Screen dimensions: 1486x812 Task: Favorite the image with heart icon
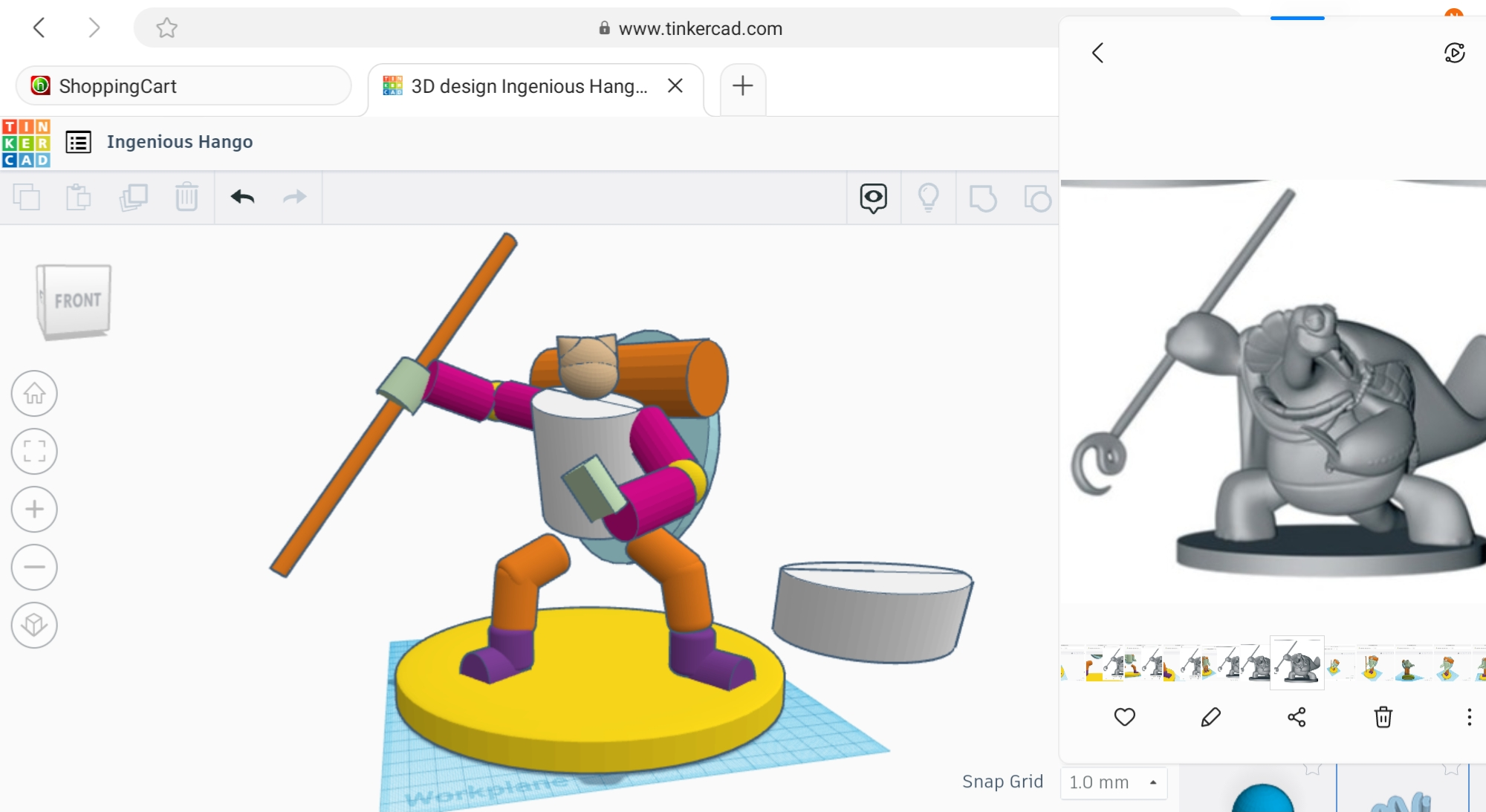(x=1124, y=717)
